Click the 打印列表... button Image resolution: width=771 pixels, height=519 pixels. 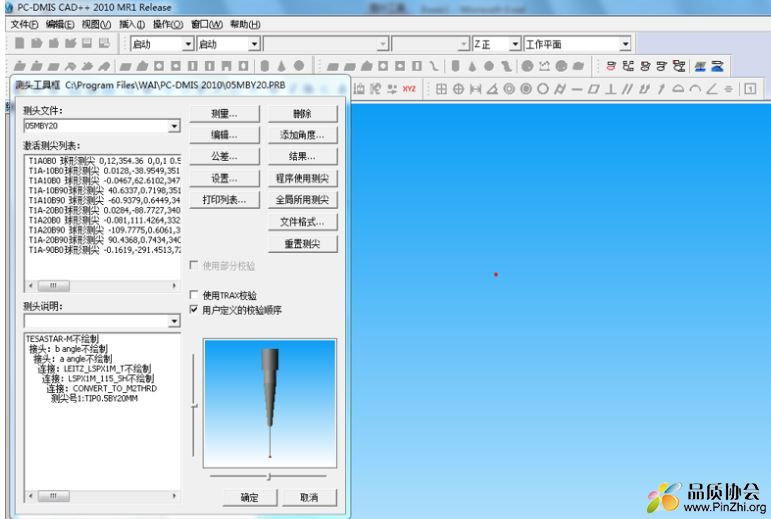click(224, 200)
